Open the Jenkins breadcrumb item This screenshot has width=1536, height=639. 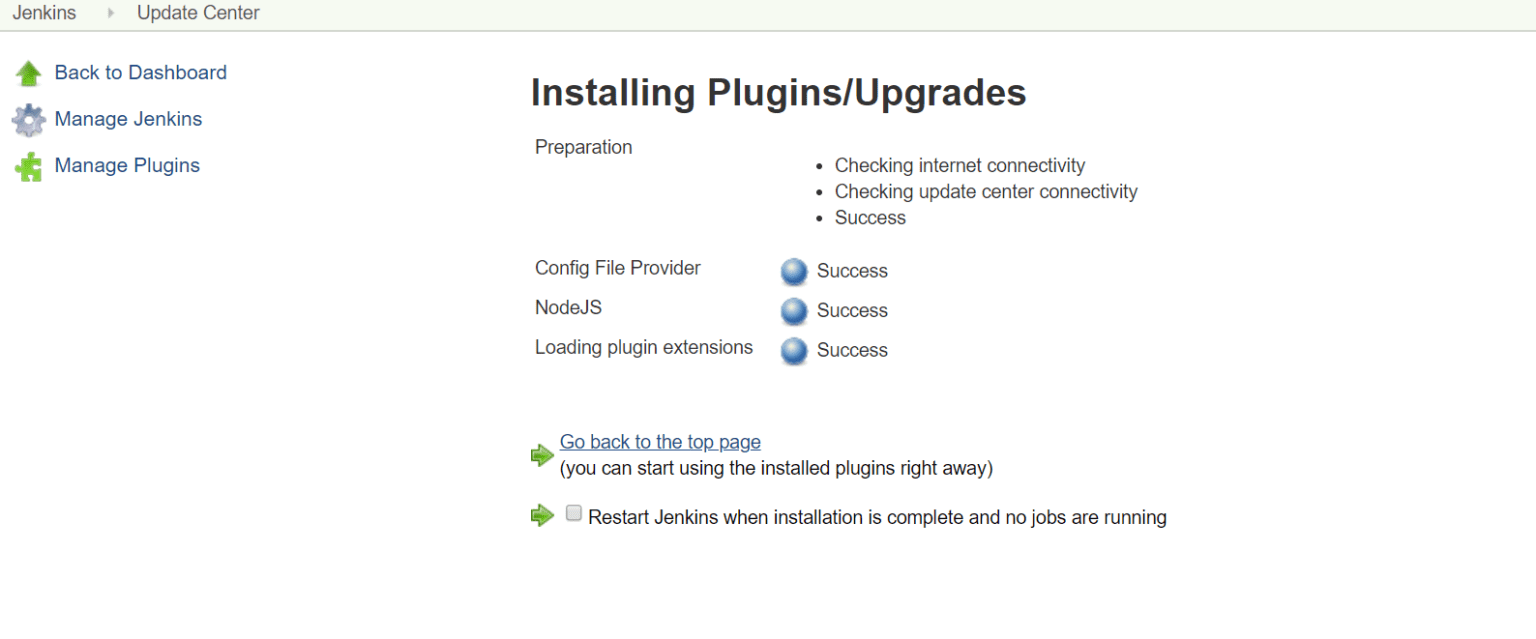coord(44,14)
